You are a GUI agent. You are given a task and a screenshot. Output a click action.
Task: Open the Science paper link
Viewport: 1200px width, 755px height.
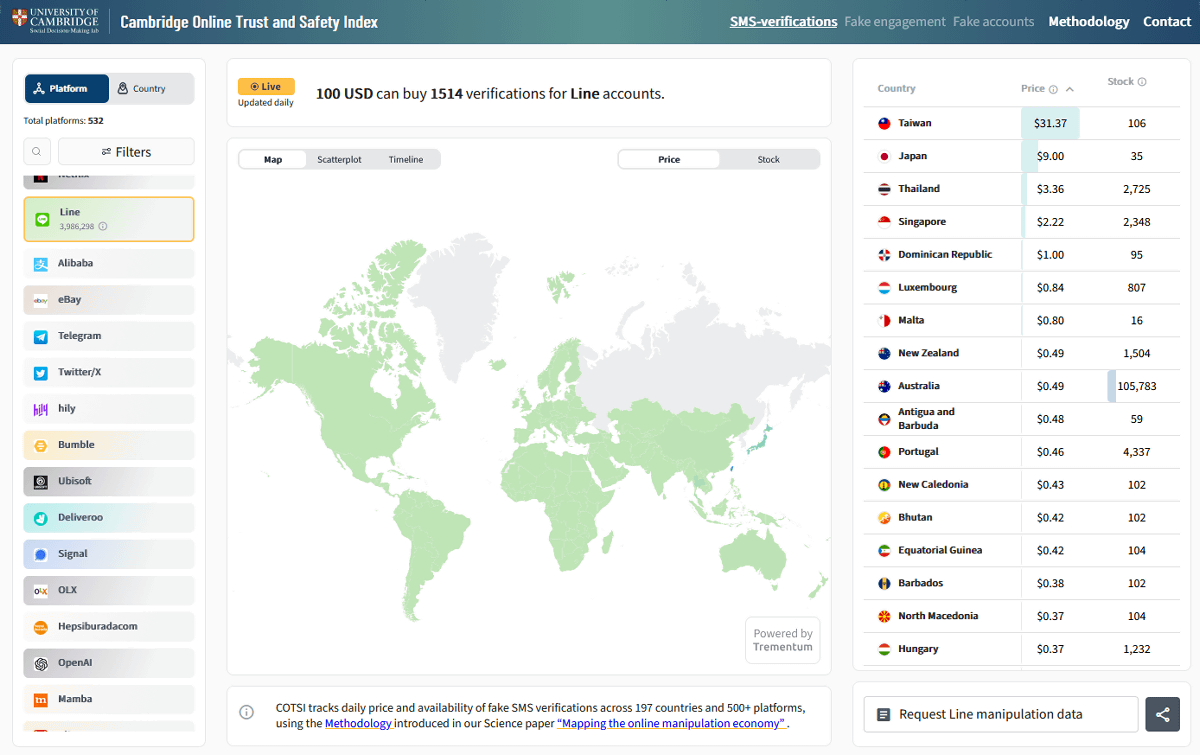click(x=670, y=724)
